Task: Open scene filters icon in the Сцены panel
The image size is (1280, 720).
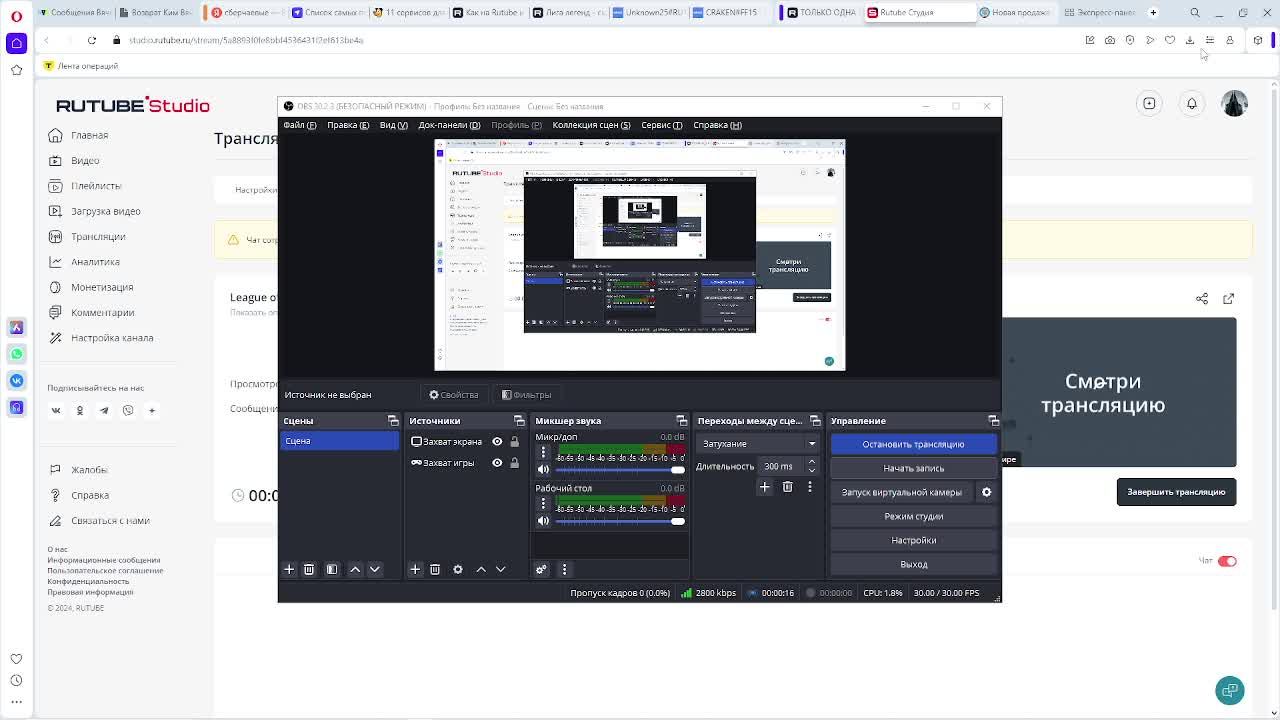Action: (332, 569)
